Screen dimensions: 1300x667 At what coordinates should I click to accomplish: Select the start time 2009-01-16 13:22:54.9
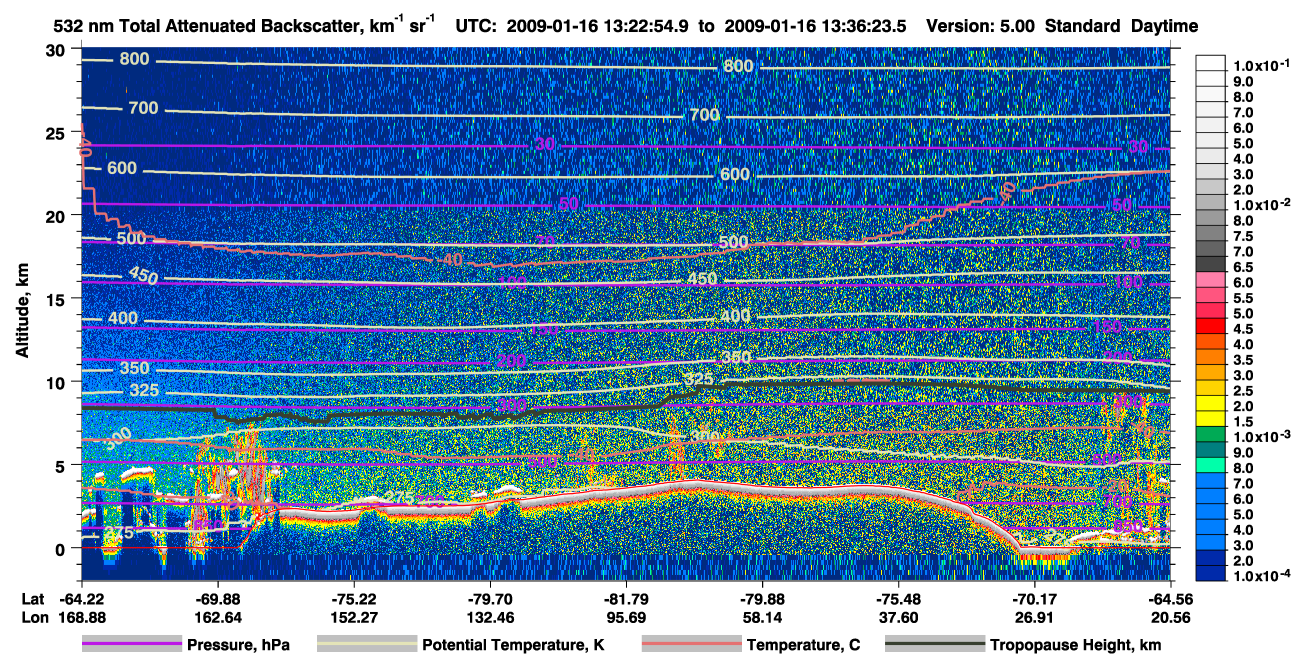(598, 27)
